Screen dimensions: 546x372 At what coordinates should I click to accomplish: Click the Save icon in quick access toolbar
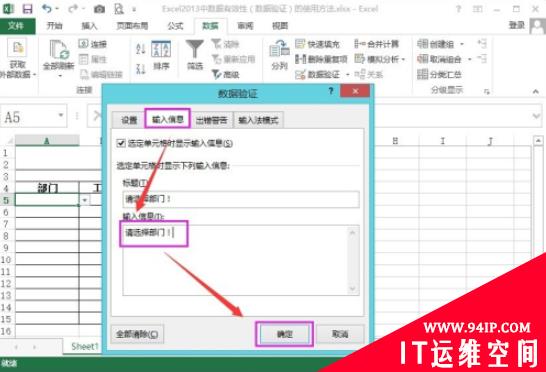coord(27,8)
